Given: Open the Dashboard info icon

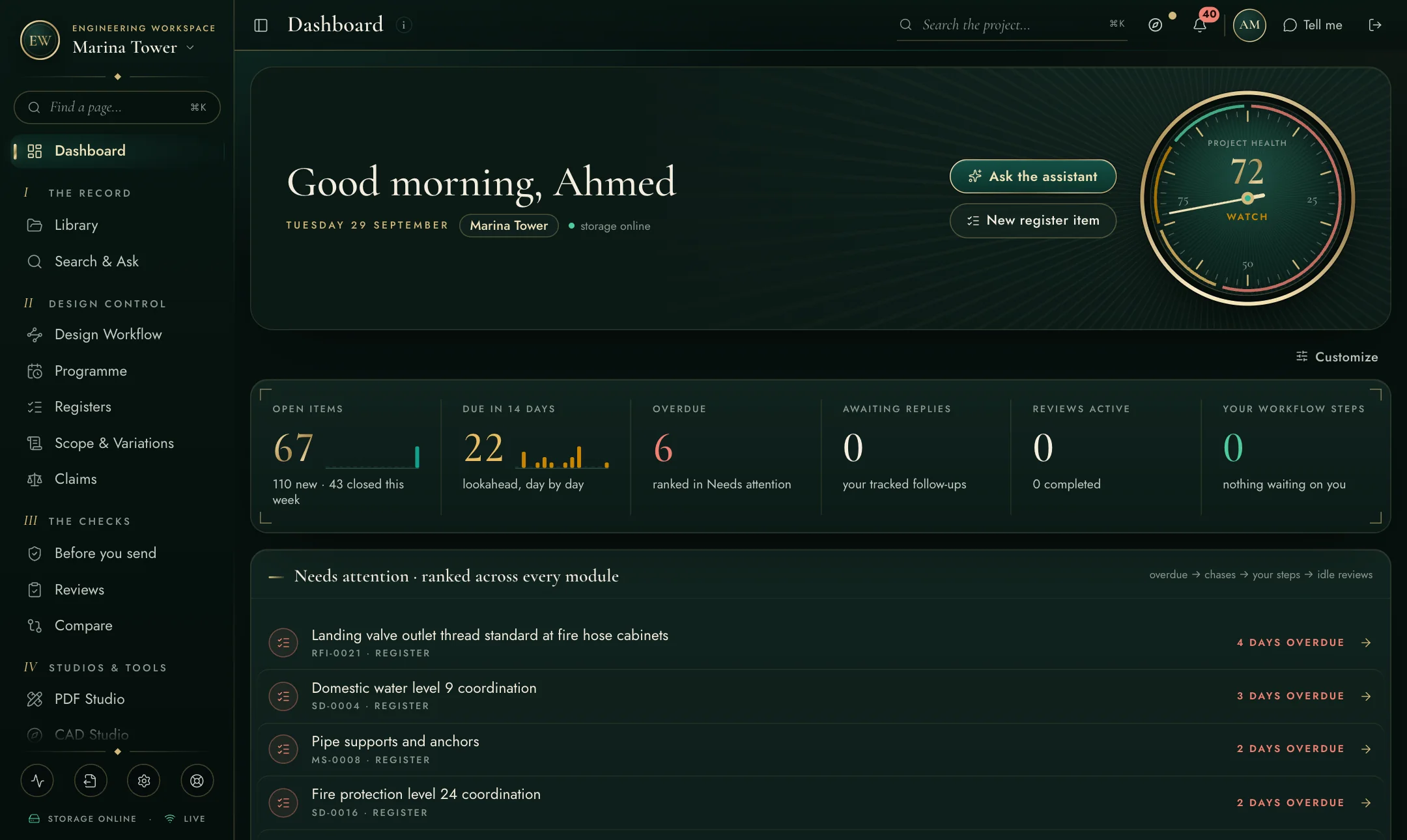Looking at the screenshot, I should [x=404, y=25].
